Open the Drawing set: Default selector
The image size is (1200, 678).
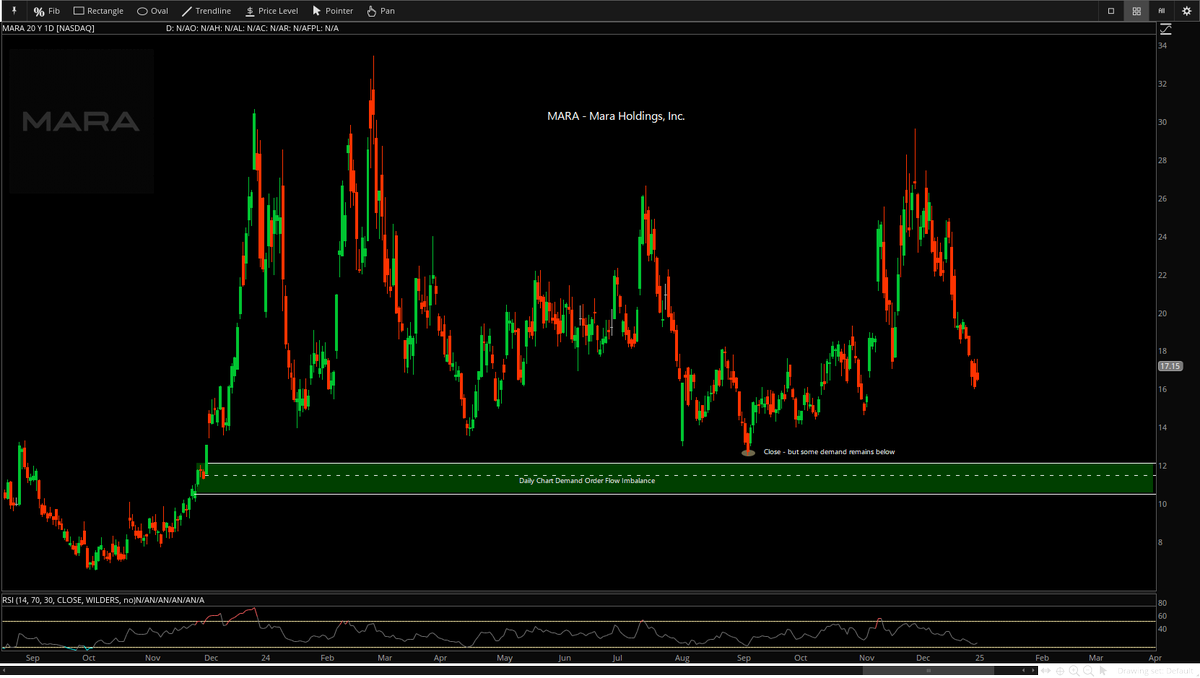[x=1156, y=671]
